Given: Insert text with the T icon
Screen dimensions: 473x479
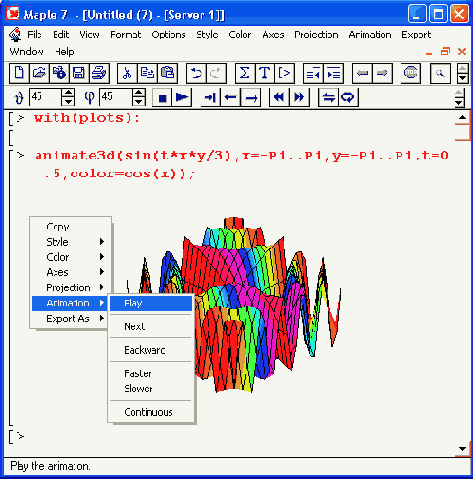Looking at the screenshot, I should (265, 73).
